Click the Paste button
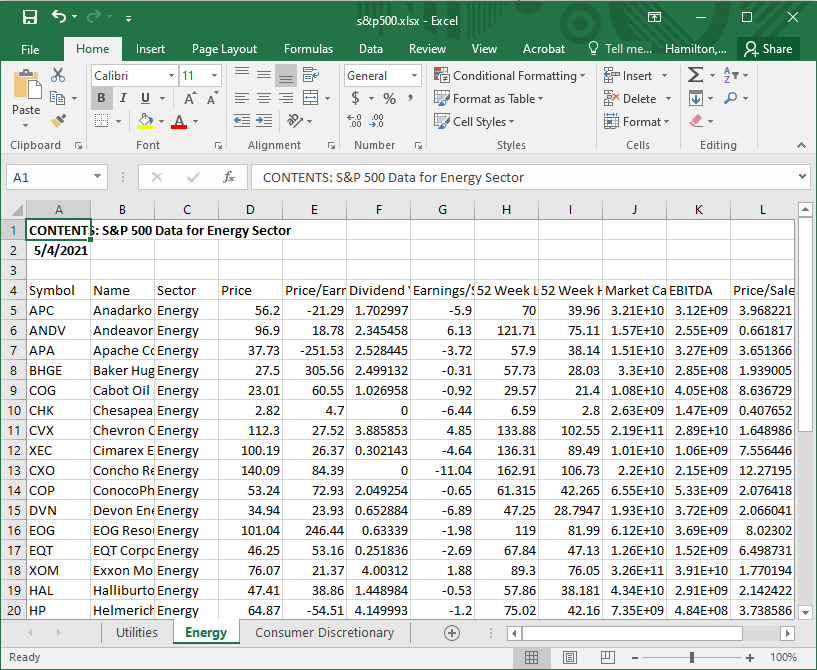Image resolution: width=817 pixels, height=670 pixels. click(x=26, y=95)
